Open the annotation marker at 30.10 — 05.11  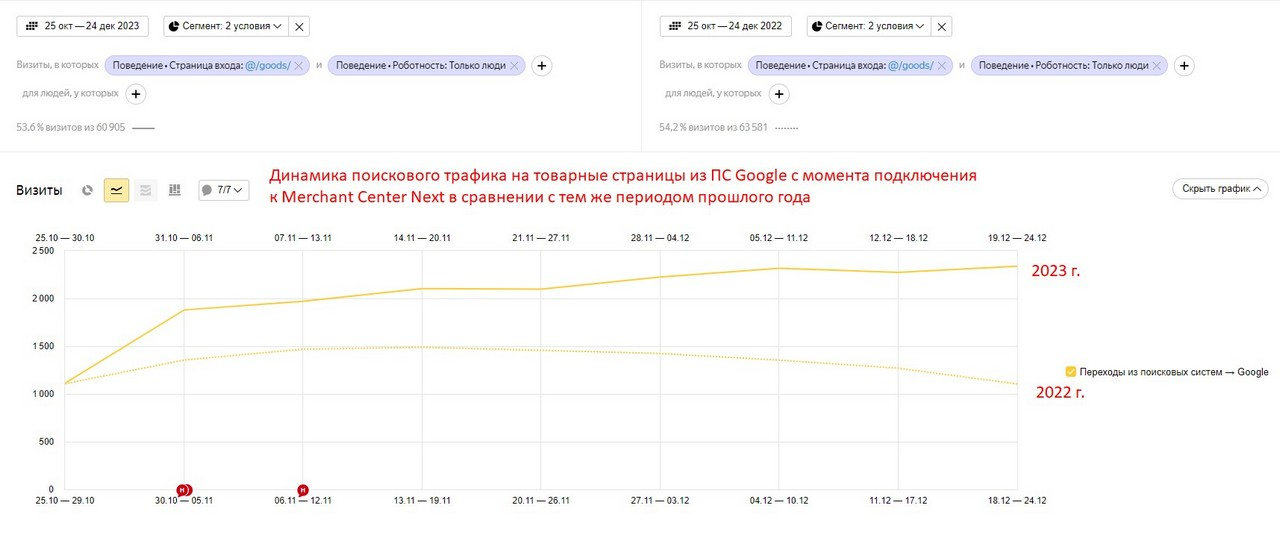tap(183, 490)
